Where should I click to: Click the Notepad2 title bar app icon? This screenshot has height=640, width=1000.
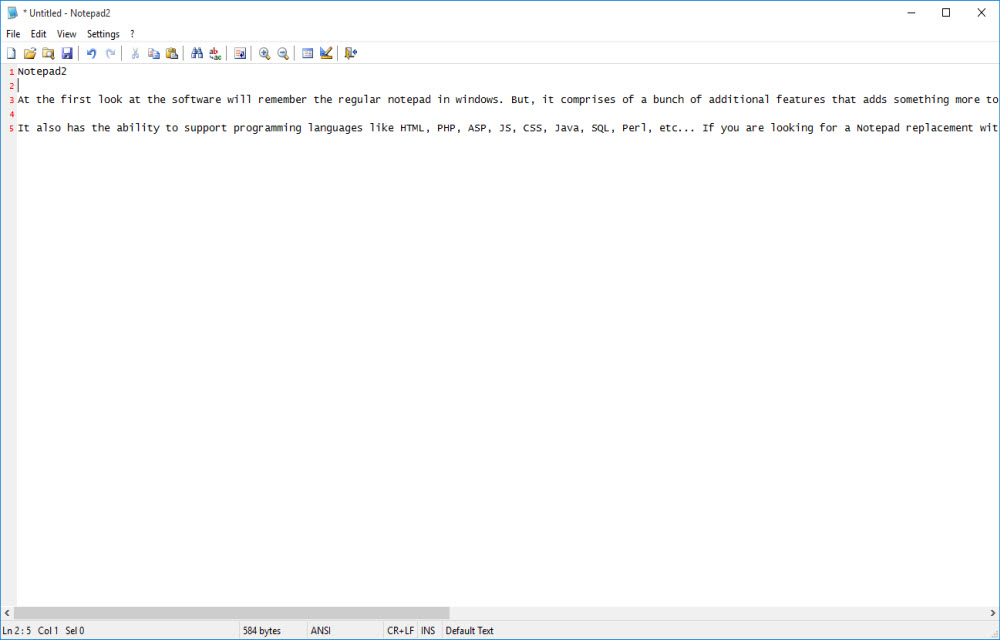point(12,13)
